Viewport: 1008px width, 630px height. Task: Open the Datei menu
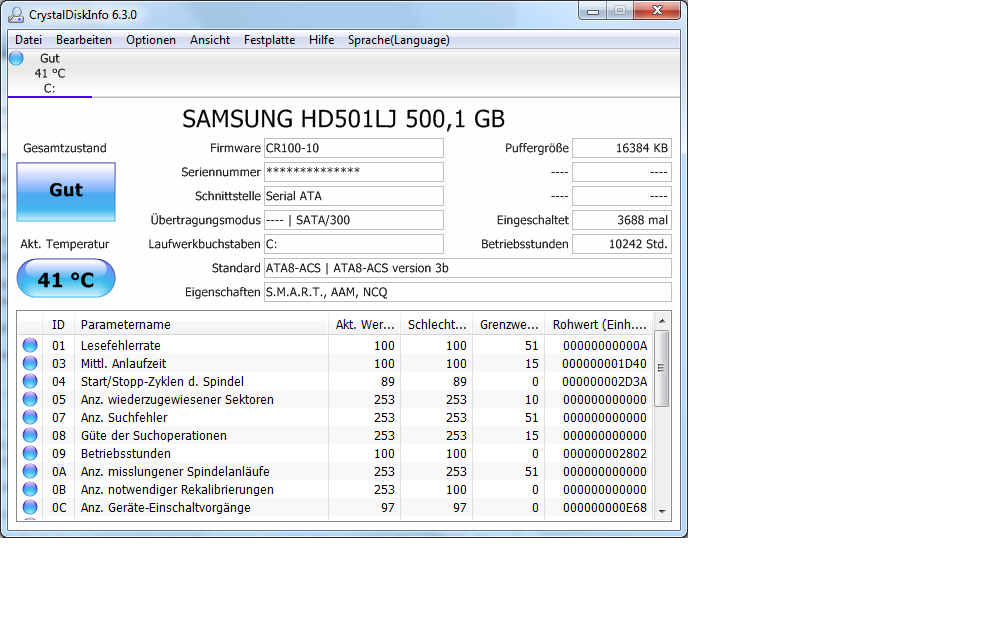[x=28, y=40]
